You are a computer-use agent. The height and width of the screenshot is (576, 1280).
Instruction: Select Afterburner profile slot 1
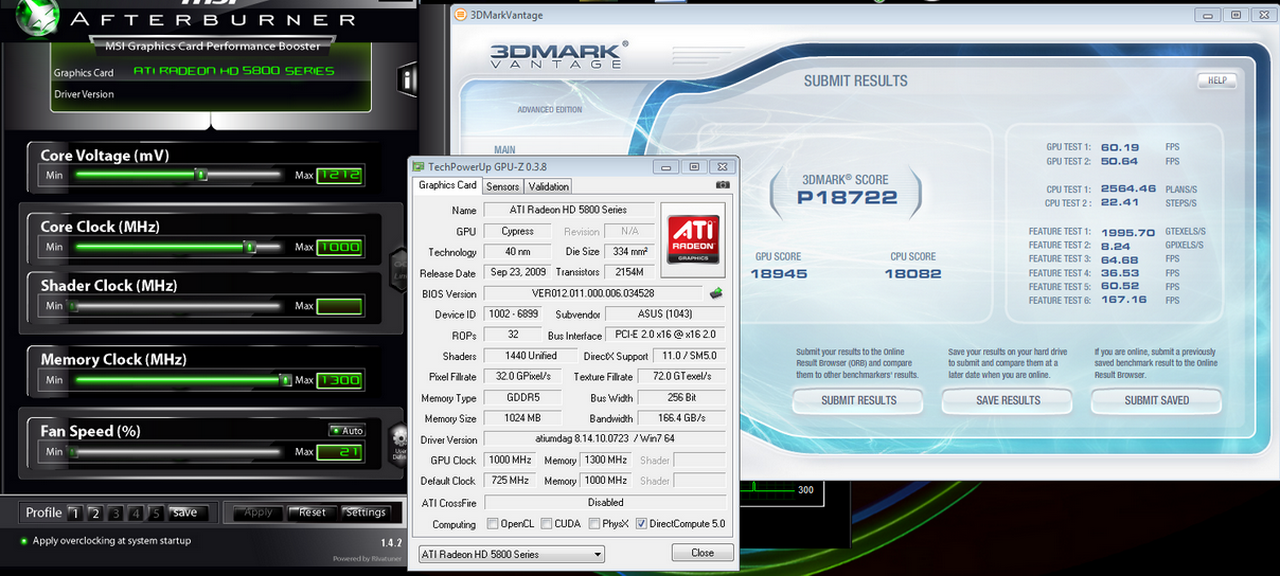point(74,513)
